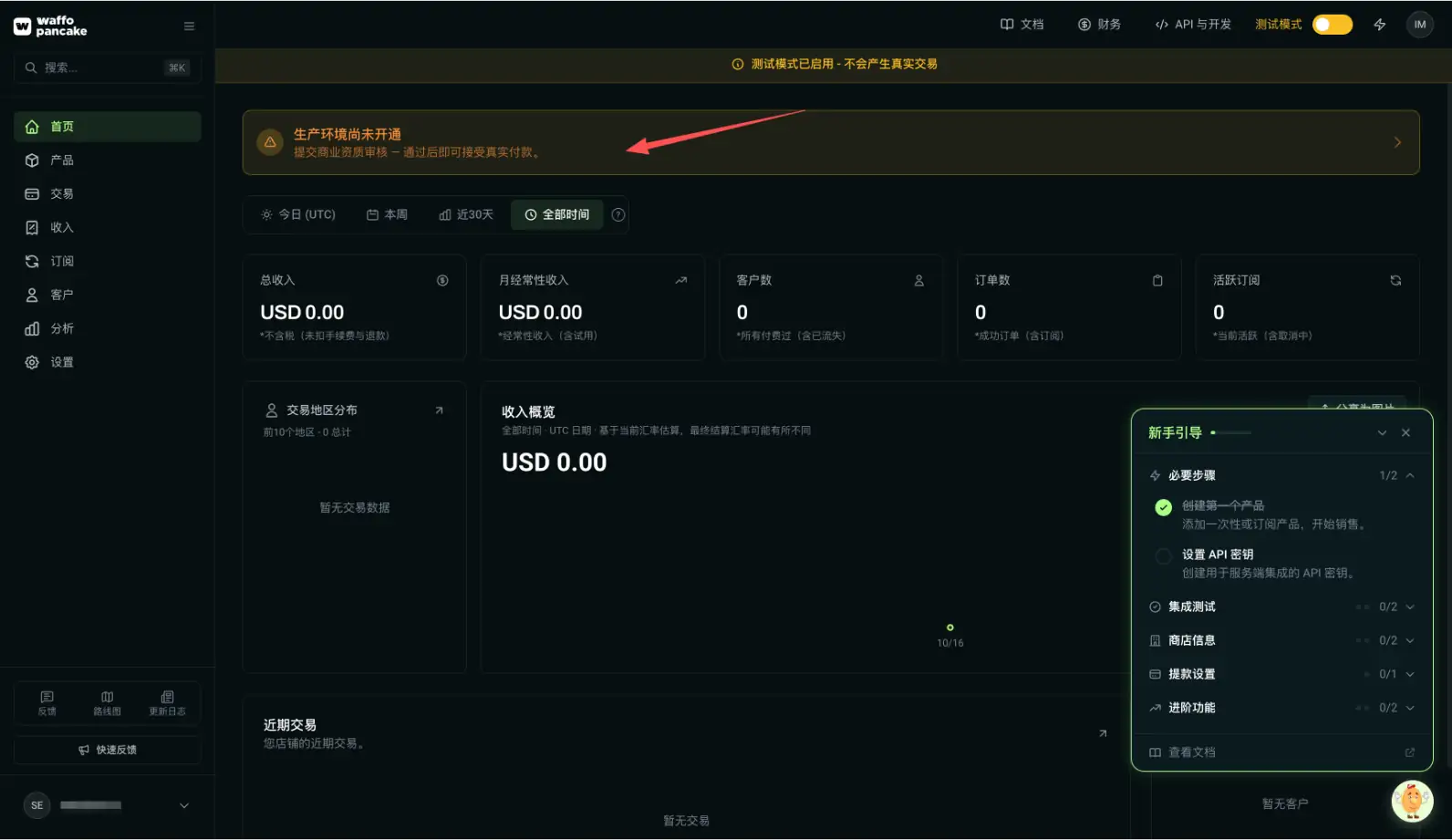
Task: Click the 活跃订阅 refresh icon
Action: [x=1395, y=280]
